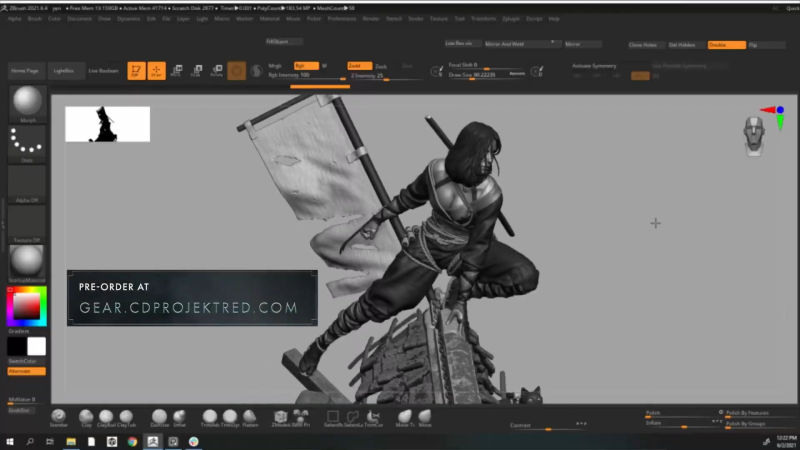
Task: Open the Dots stroke picker
Action: pos(27,144)
